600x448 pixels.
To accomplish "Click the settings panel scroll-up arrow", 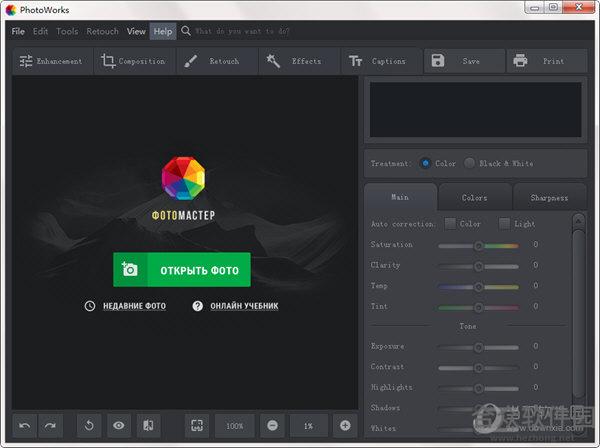I will [x=579, y=221].
